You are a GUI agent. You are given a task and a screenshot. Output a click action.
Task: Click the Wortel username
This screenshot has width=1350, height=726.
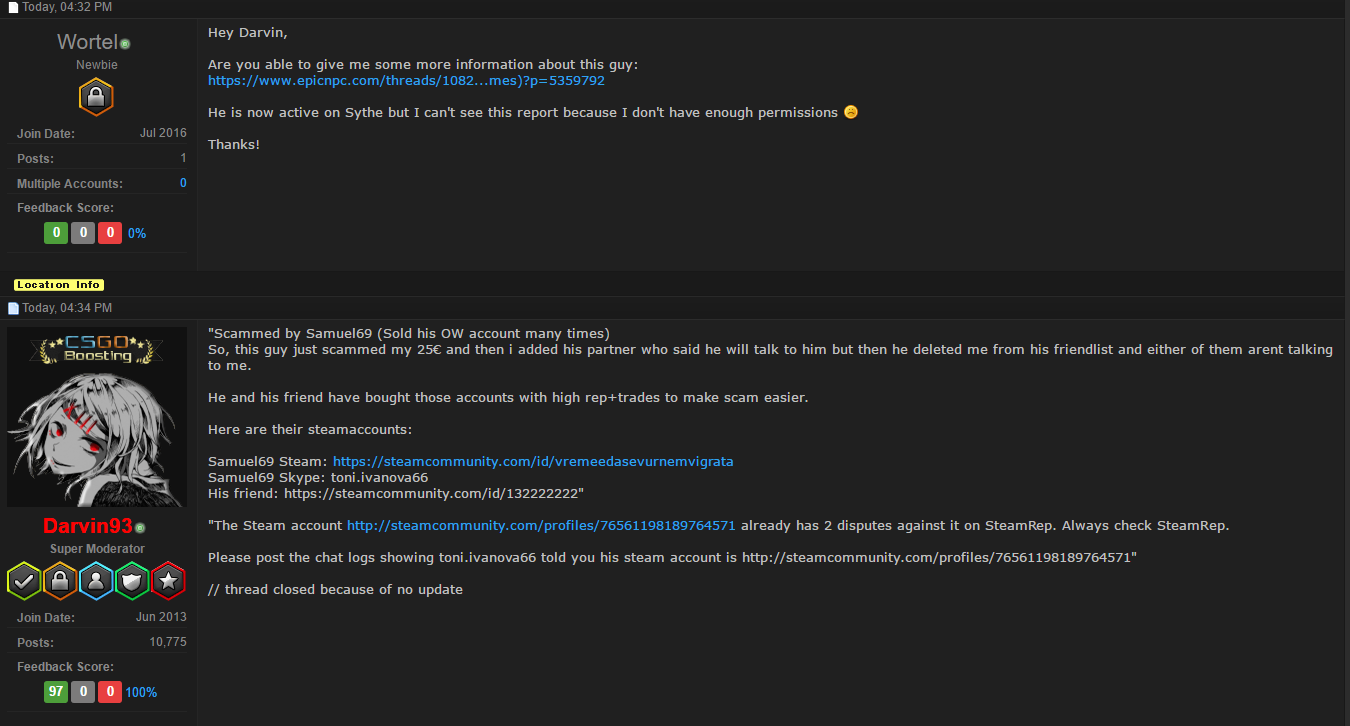pos(87,42)
